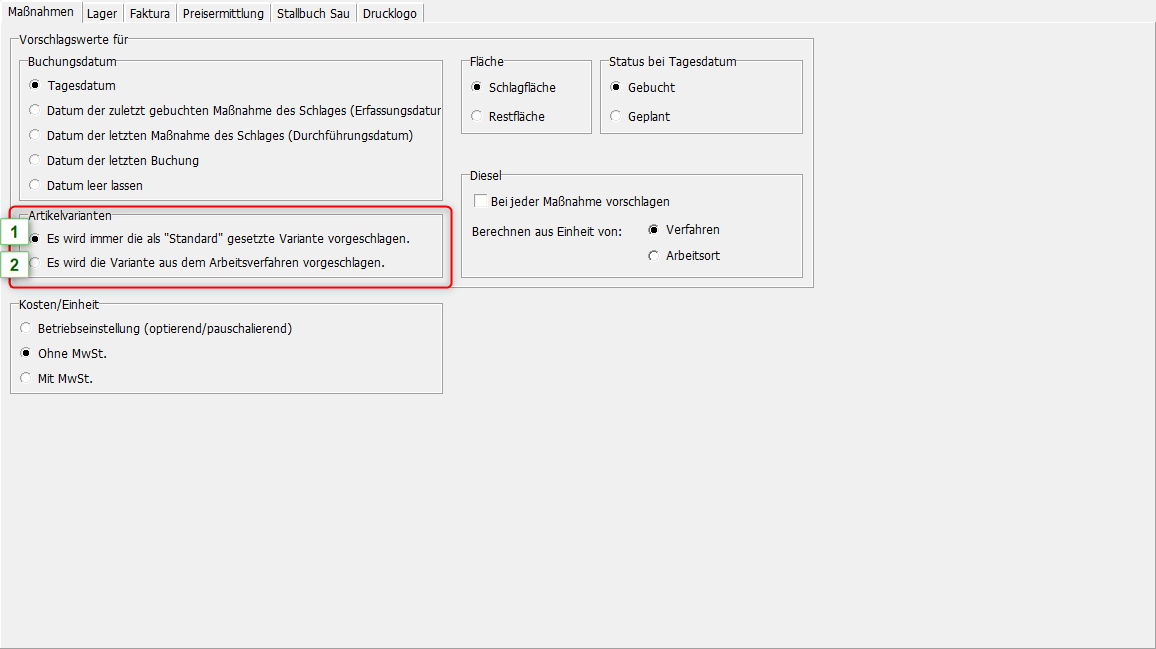This screenshot has height=649, width=1156.
Task: Open the Drucklogo tab
Action: click(x=390, y=13)
